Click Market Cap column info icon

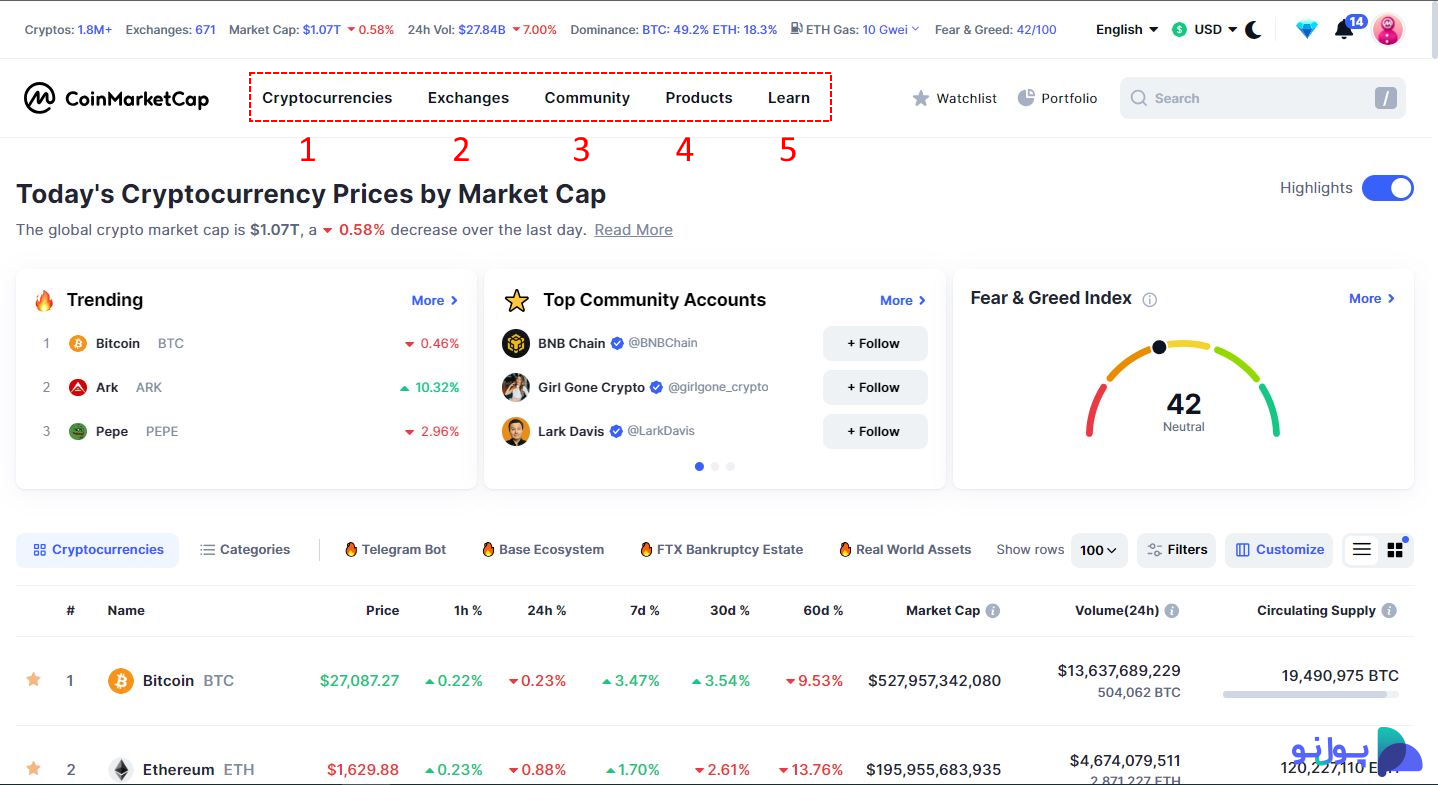tap(992, 610)
